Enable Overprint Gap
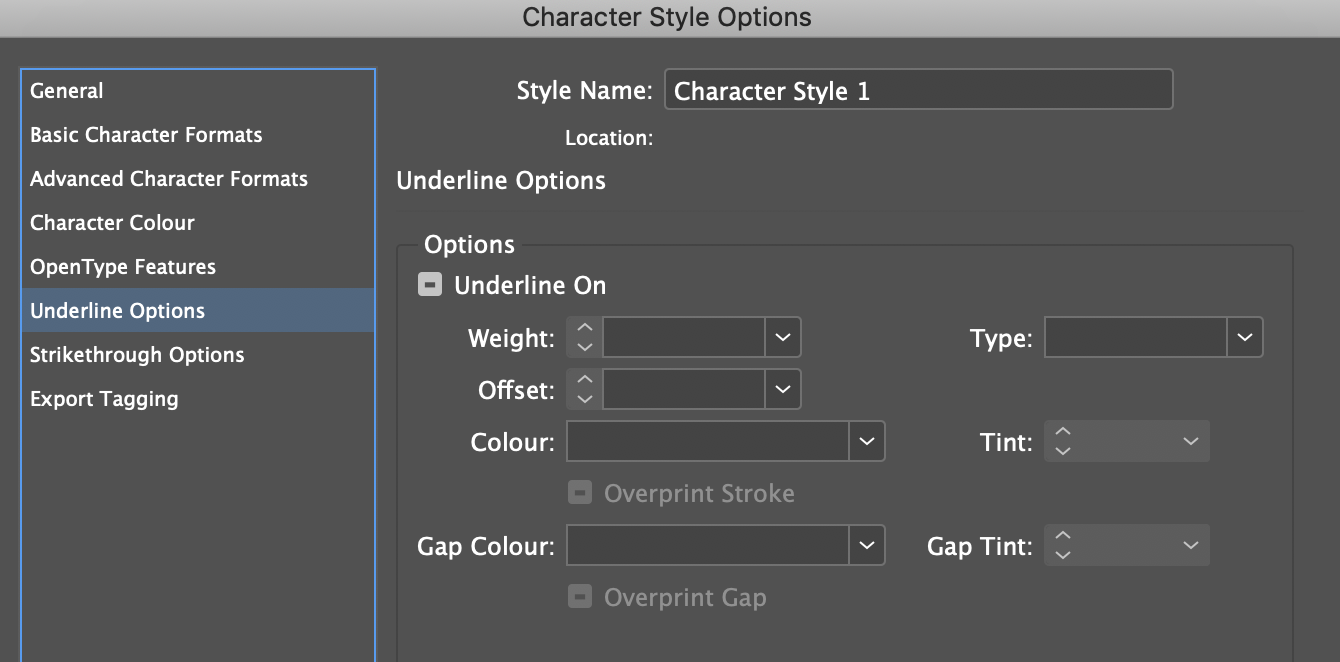 pyautogui.click(x=579, y=596)
